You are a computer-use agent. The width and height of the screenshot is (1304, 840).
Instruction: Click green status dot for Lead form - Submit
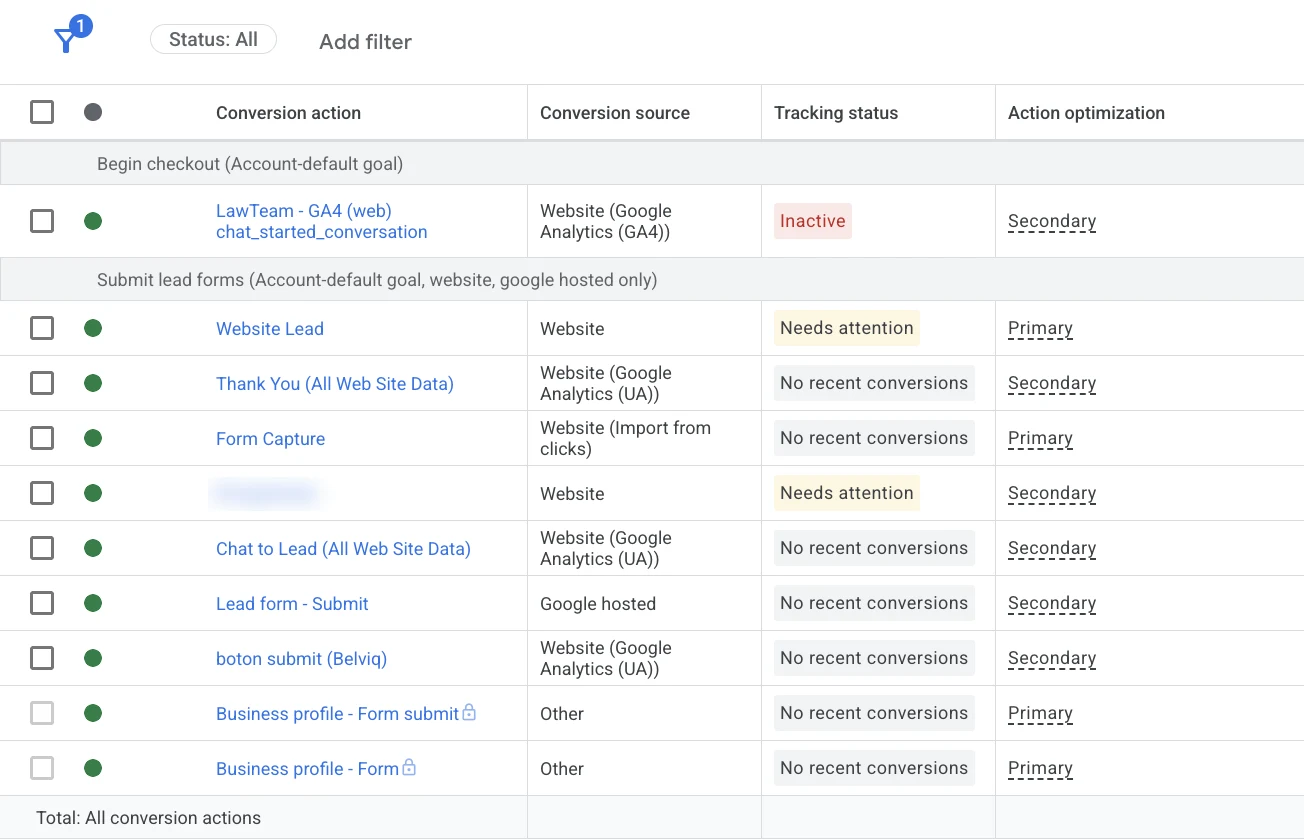(93, 603)
